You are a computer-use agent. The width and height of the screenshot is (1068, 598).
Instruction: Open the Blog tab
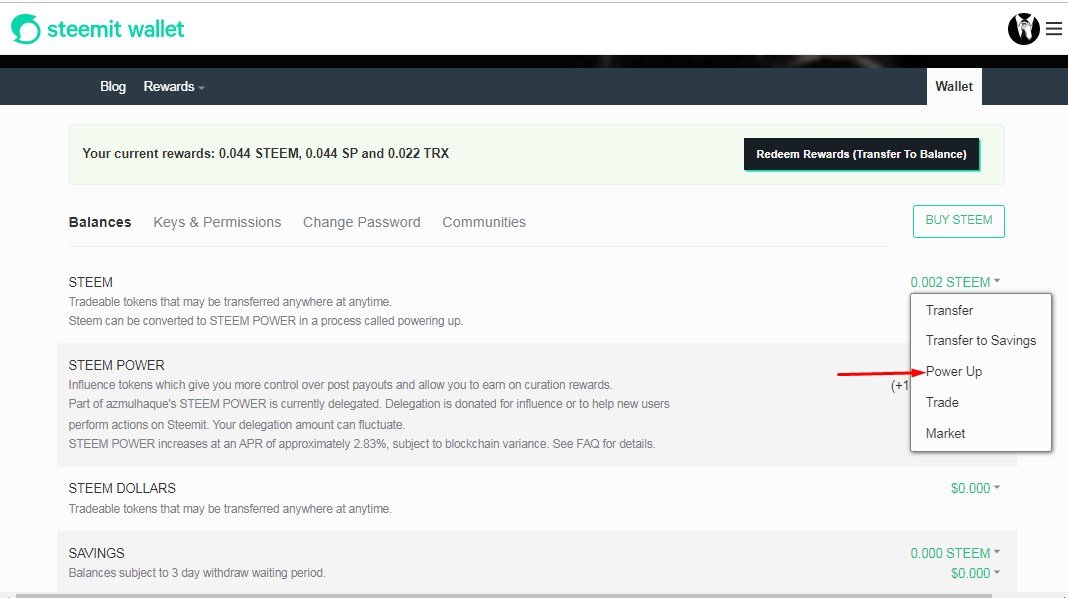tap(113, 86)
